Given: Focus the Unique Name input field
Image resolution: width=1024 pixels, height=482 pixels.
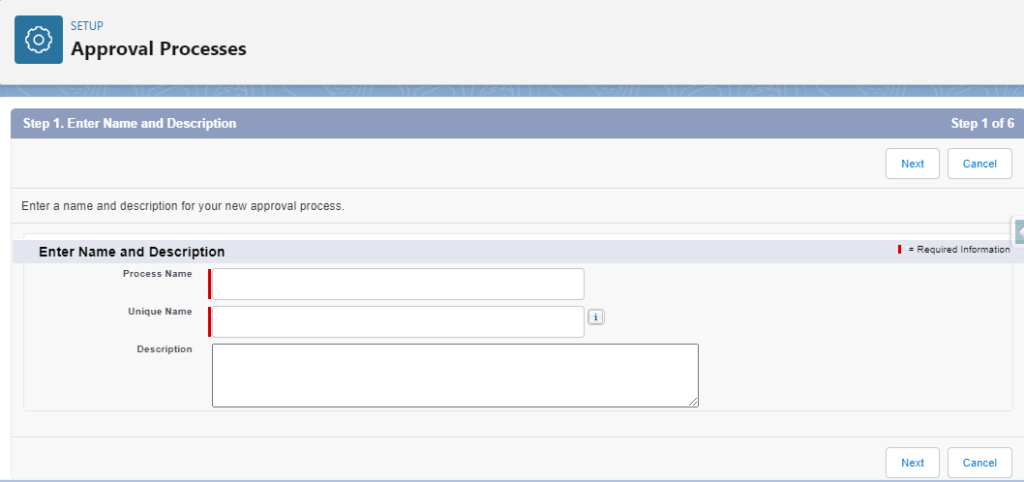Looking at the screenshot, I should coord(398,322).
